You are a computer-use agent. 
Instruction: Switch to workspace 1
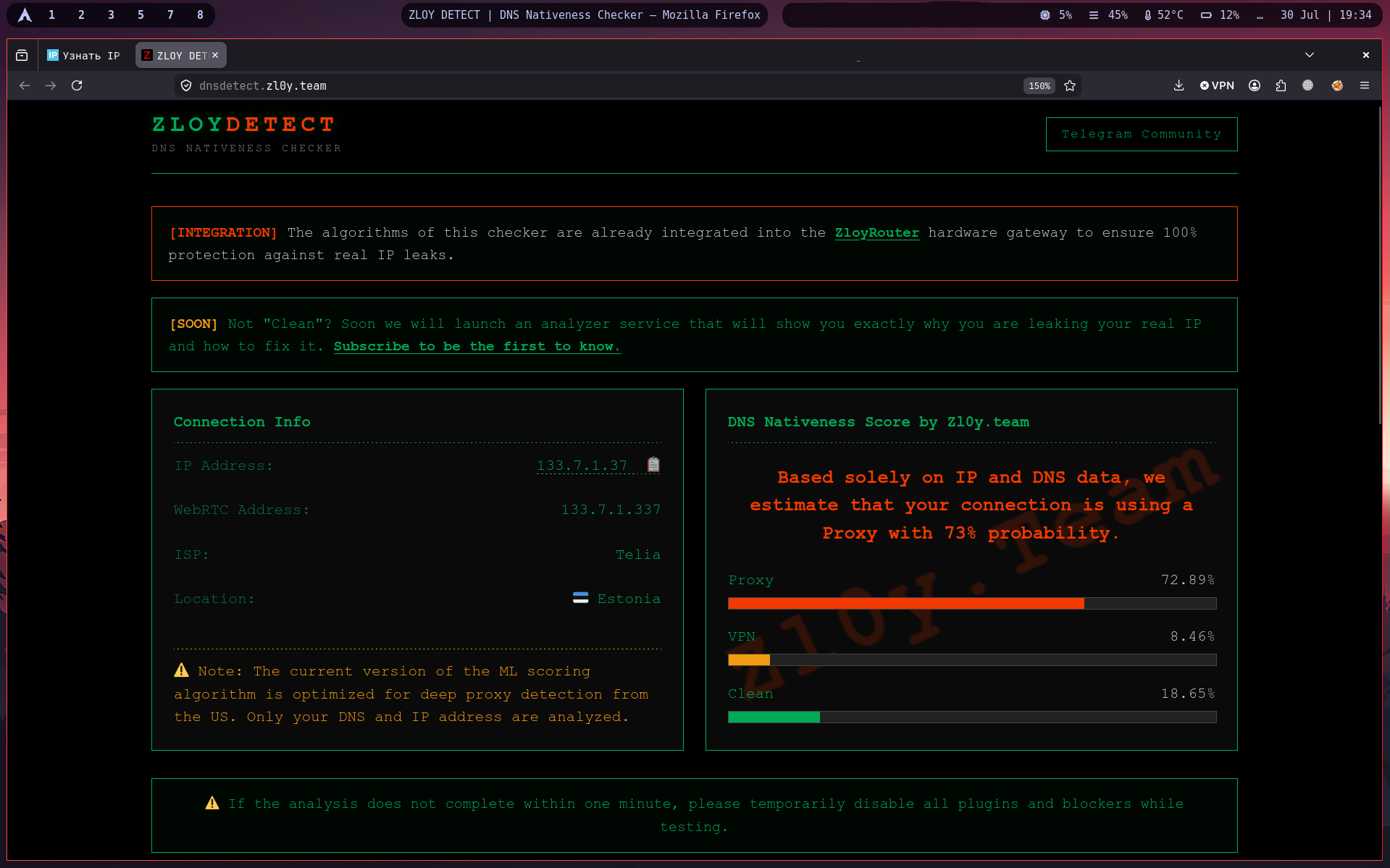tap(51, 14)
